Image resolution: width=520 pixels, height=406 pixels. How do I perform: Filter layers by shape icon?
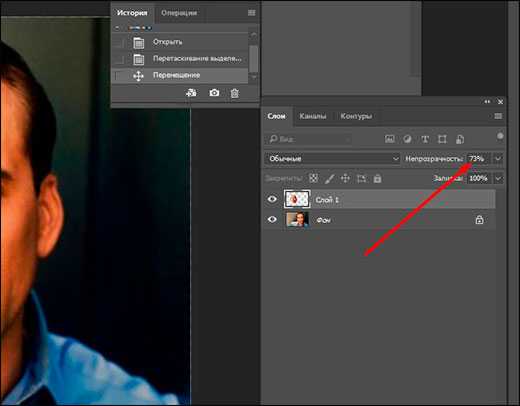442,139
